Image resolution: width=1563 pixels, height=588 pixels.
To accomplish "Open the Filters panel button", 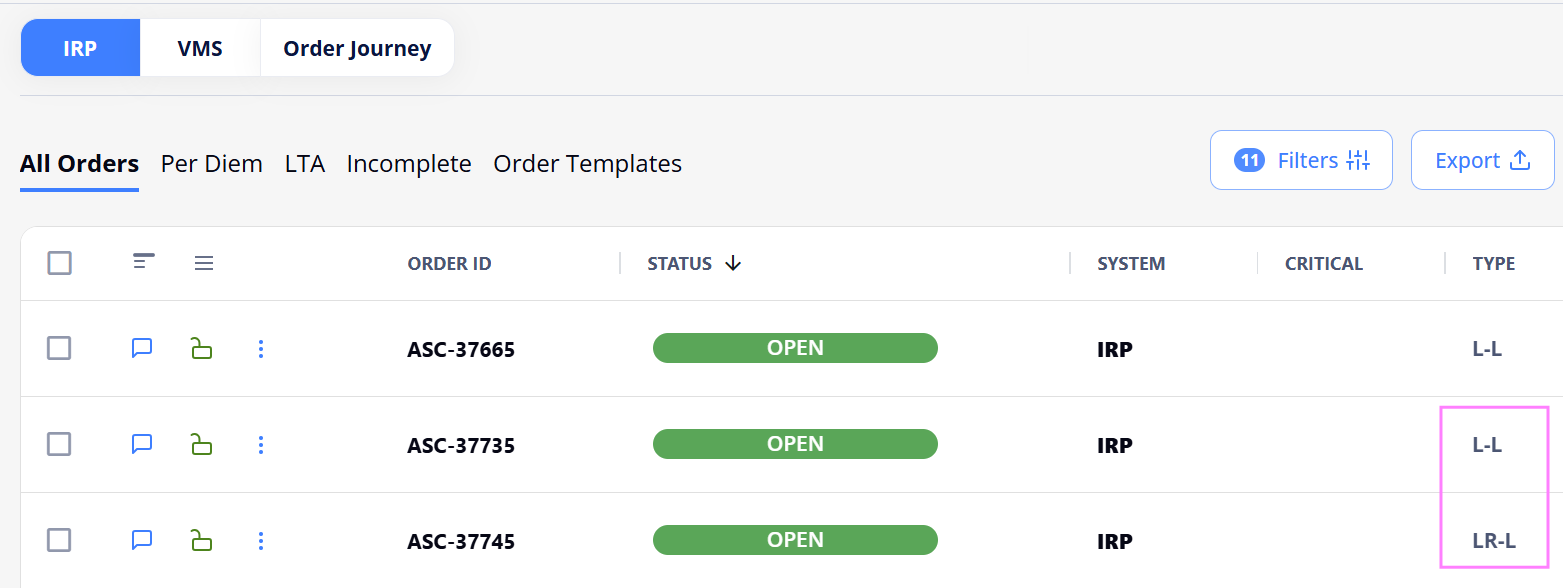I will [x=1301, y=160].
